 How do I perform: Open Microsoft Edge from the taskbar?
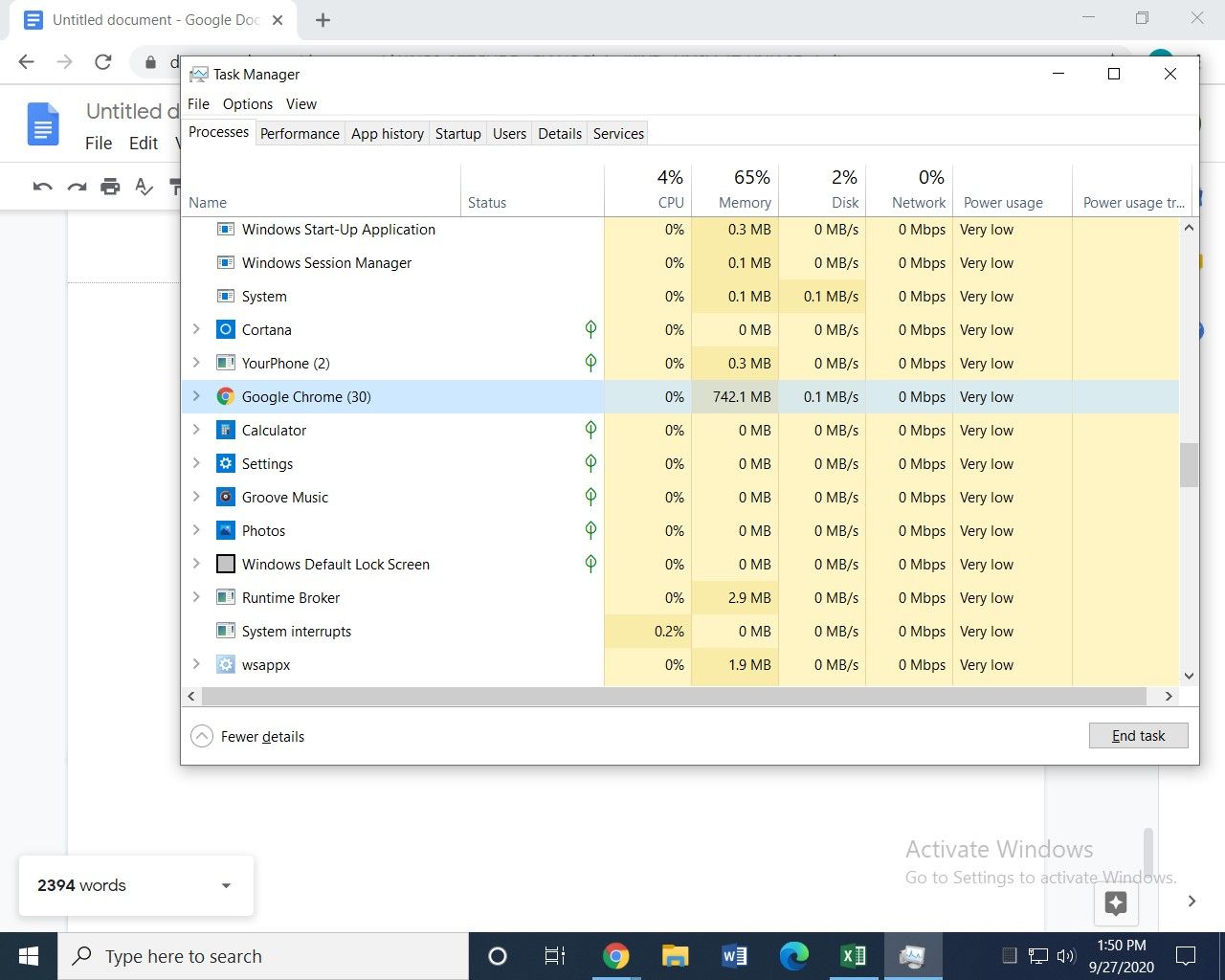pyautogui.click(x=793, y=955)
